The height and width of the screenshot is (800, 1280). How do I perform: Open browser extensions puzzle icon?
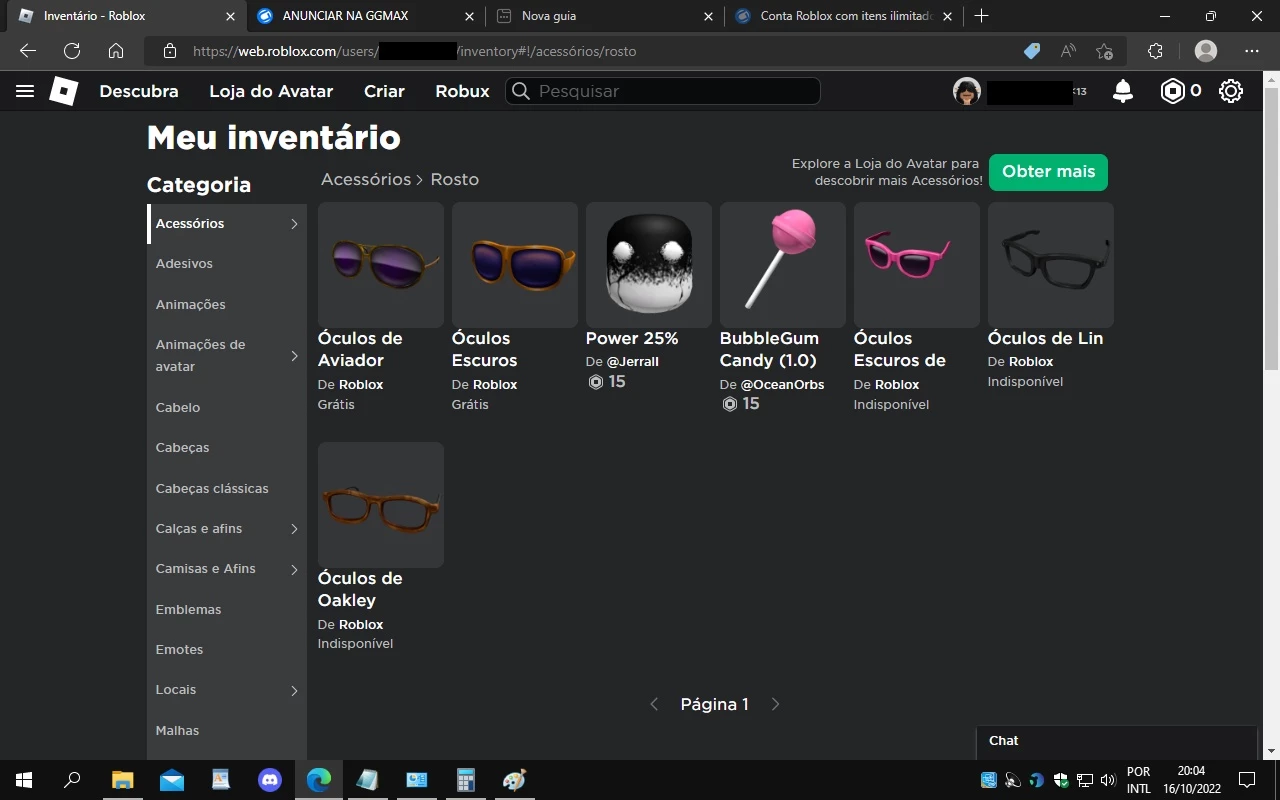(x=1156, y=51)
